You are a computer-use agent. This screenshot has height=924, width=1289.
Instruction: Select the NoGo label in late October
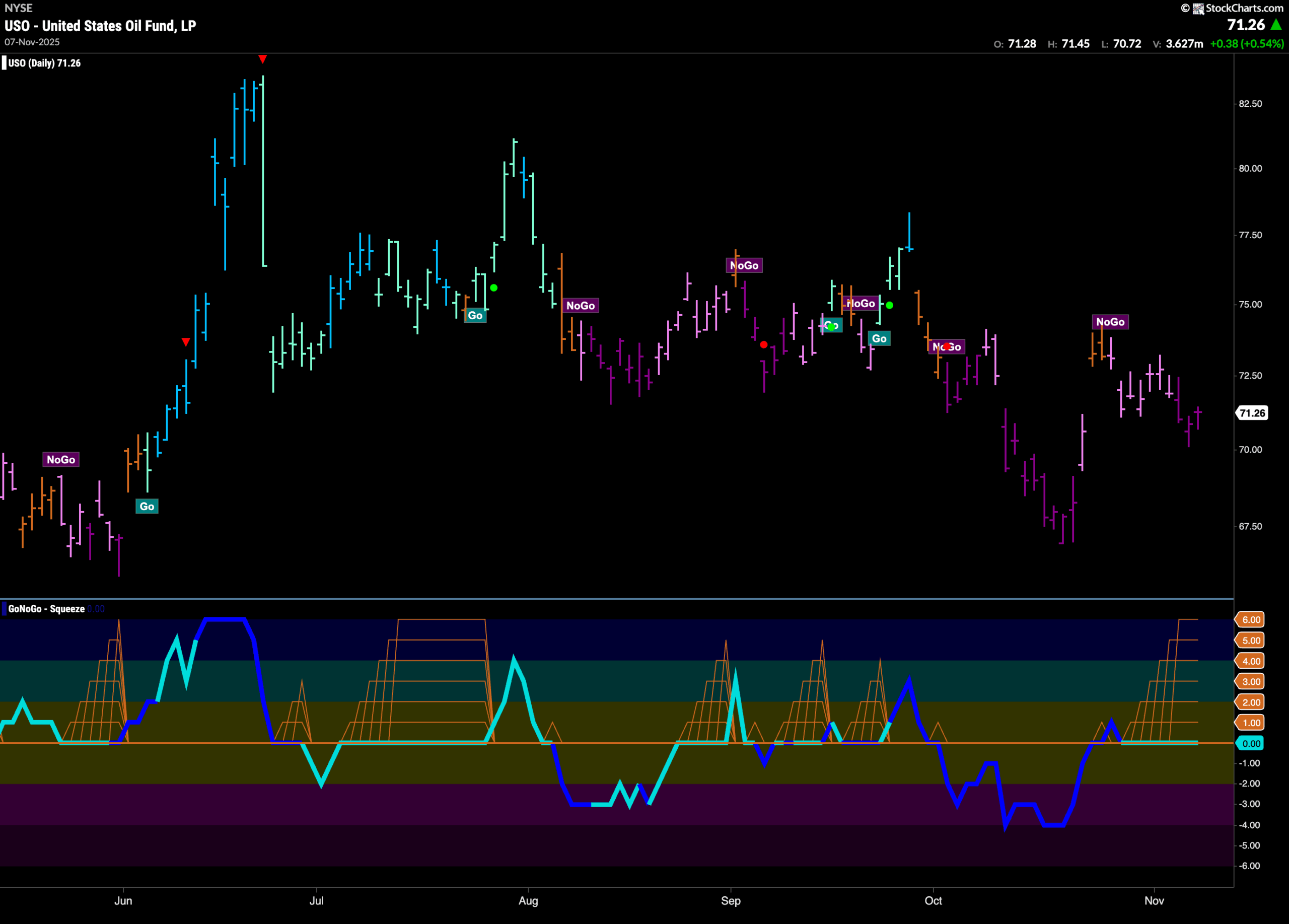1110,322
